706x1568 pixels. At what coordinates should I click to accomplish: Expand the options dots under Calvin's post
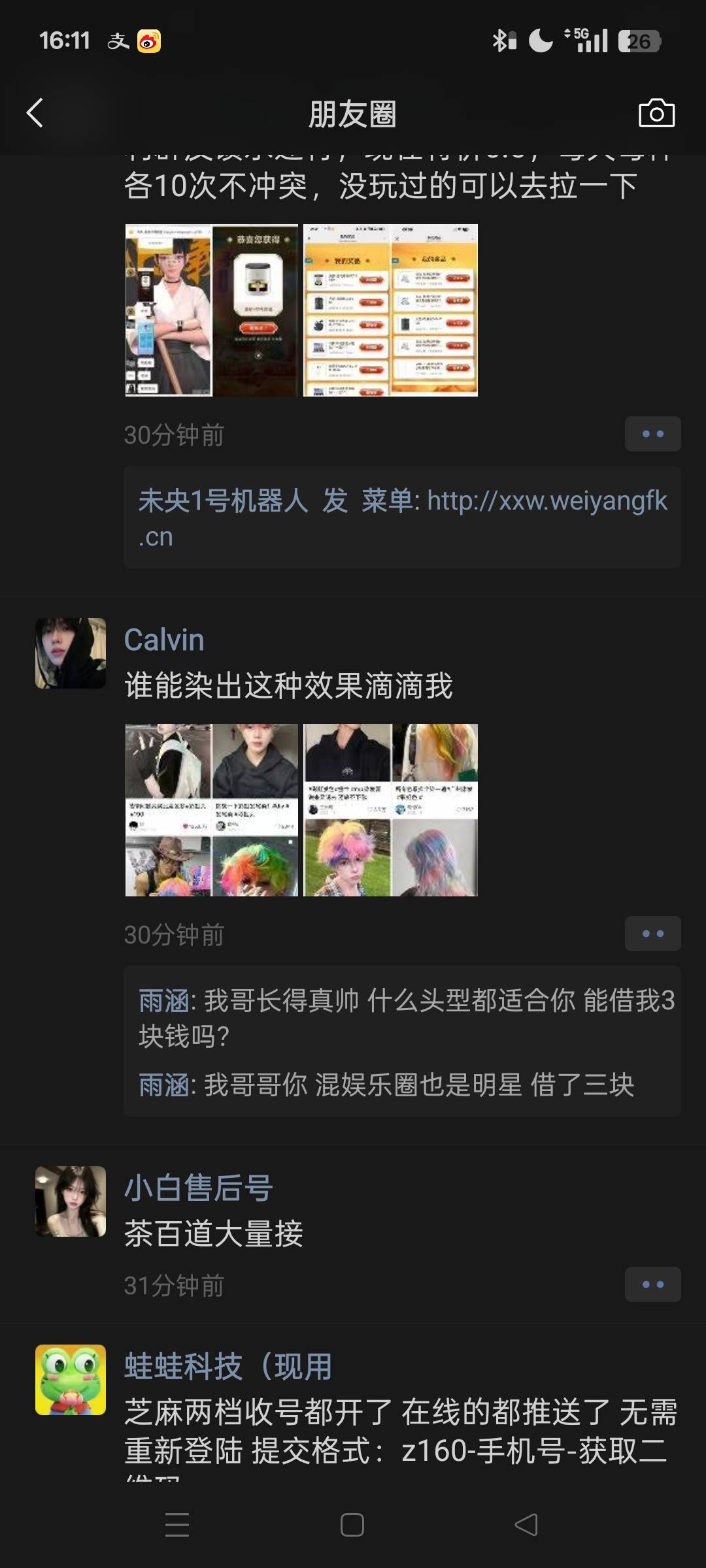[x=652, y=933]
